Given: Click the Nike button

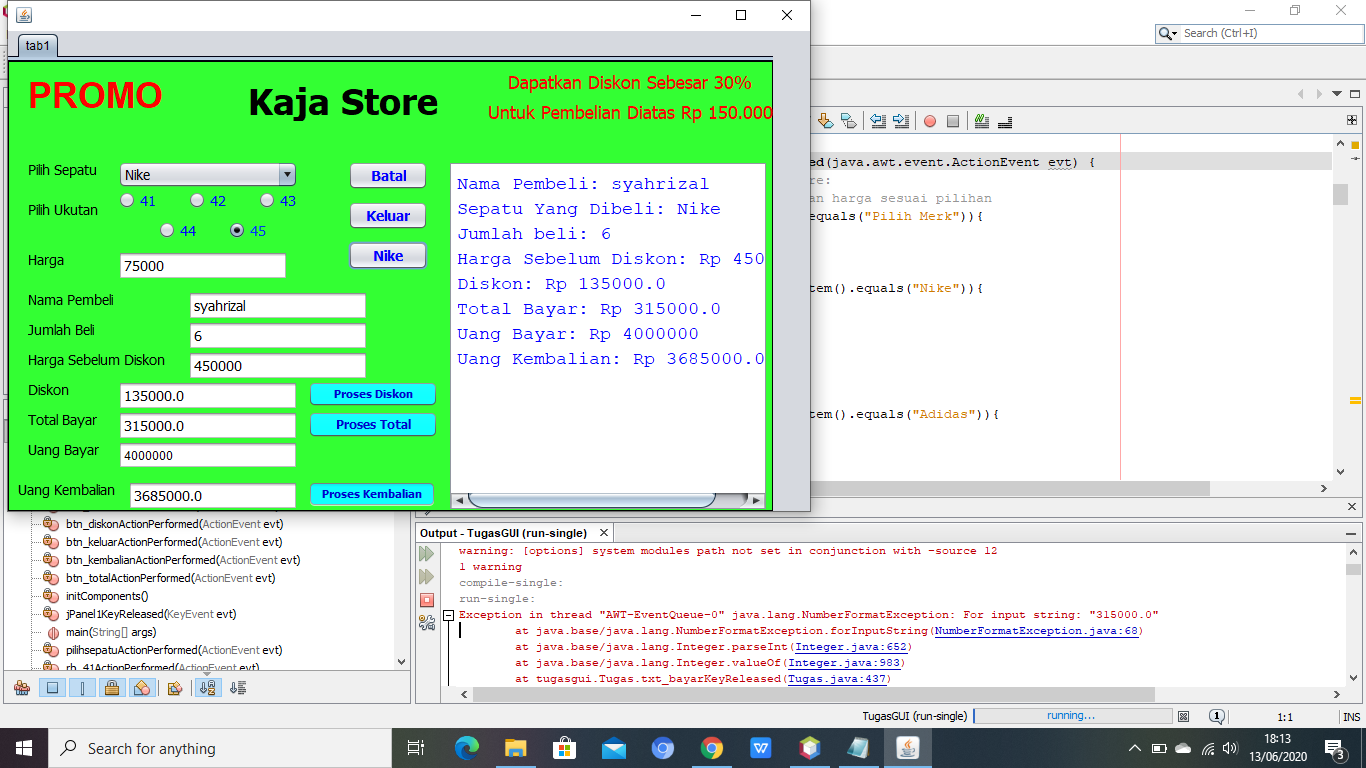Looking at the screenshot, I should pyautogui.click(x=388, y=256).
